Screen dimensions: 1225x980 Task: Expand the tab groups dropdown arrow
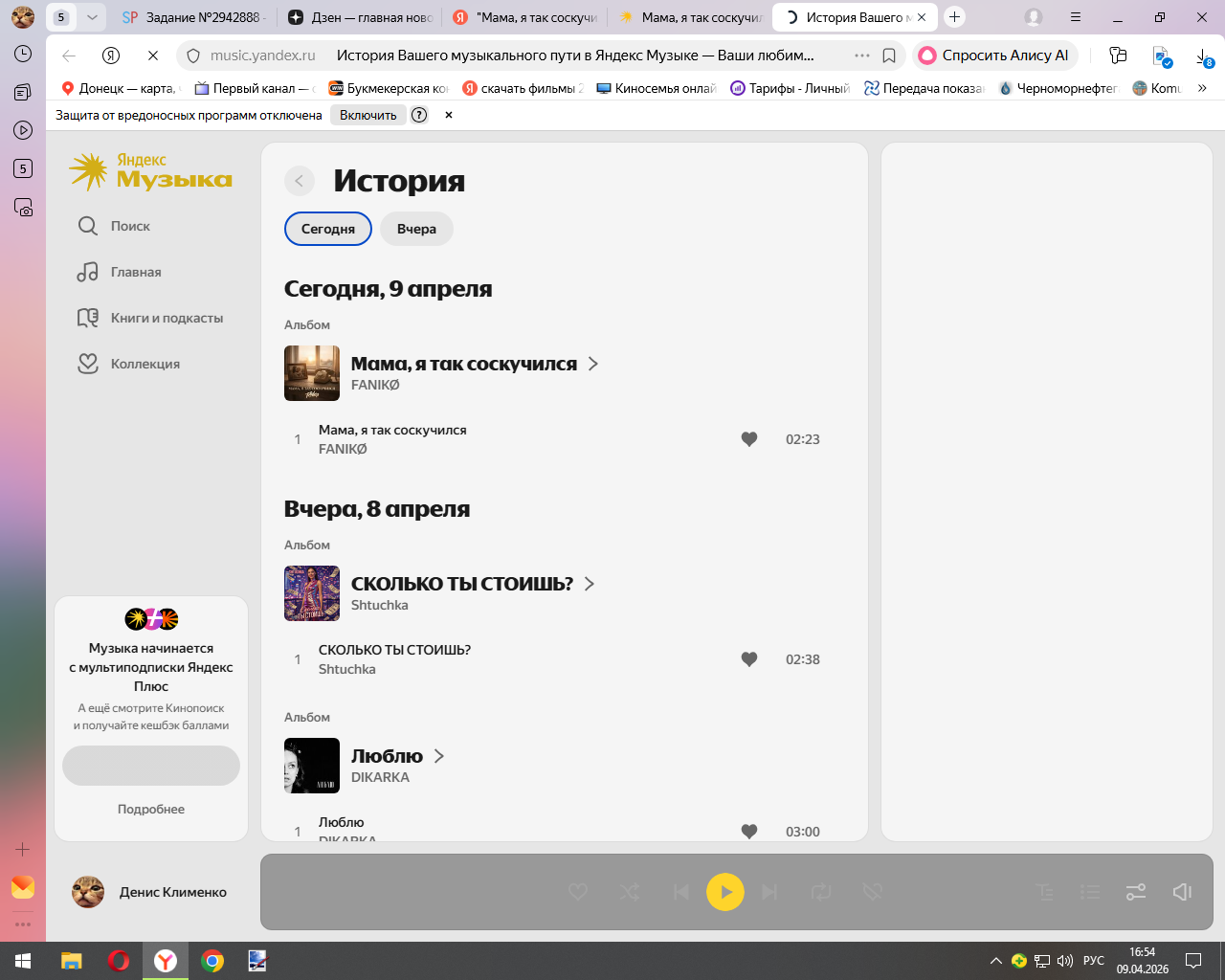[x=92, y=17]
